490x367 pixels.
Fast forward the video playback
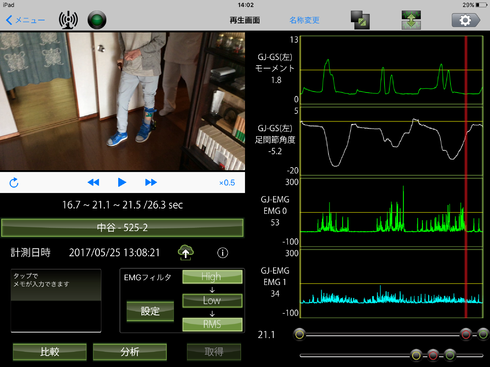click(151, 182)
